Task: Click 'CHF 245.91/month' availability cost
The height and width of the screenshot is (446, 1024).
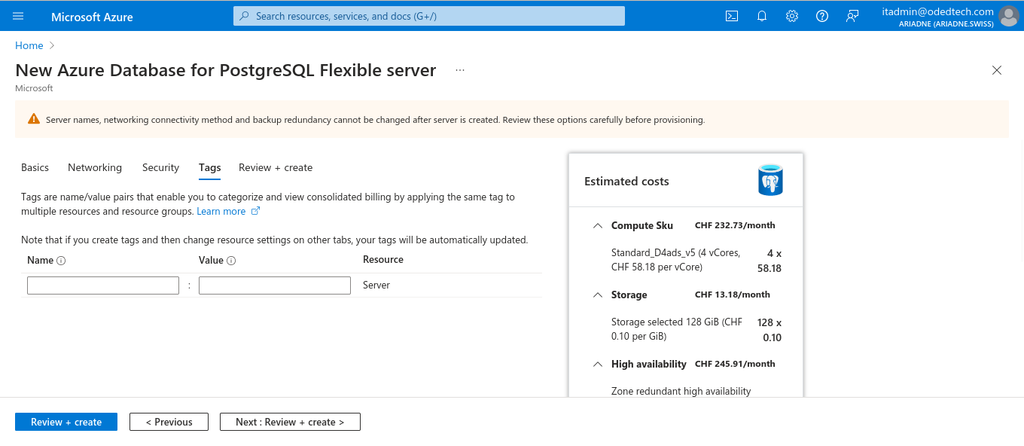Action: [735, 364]
